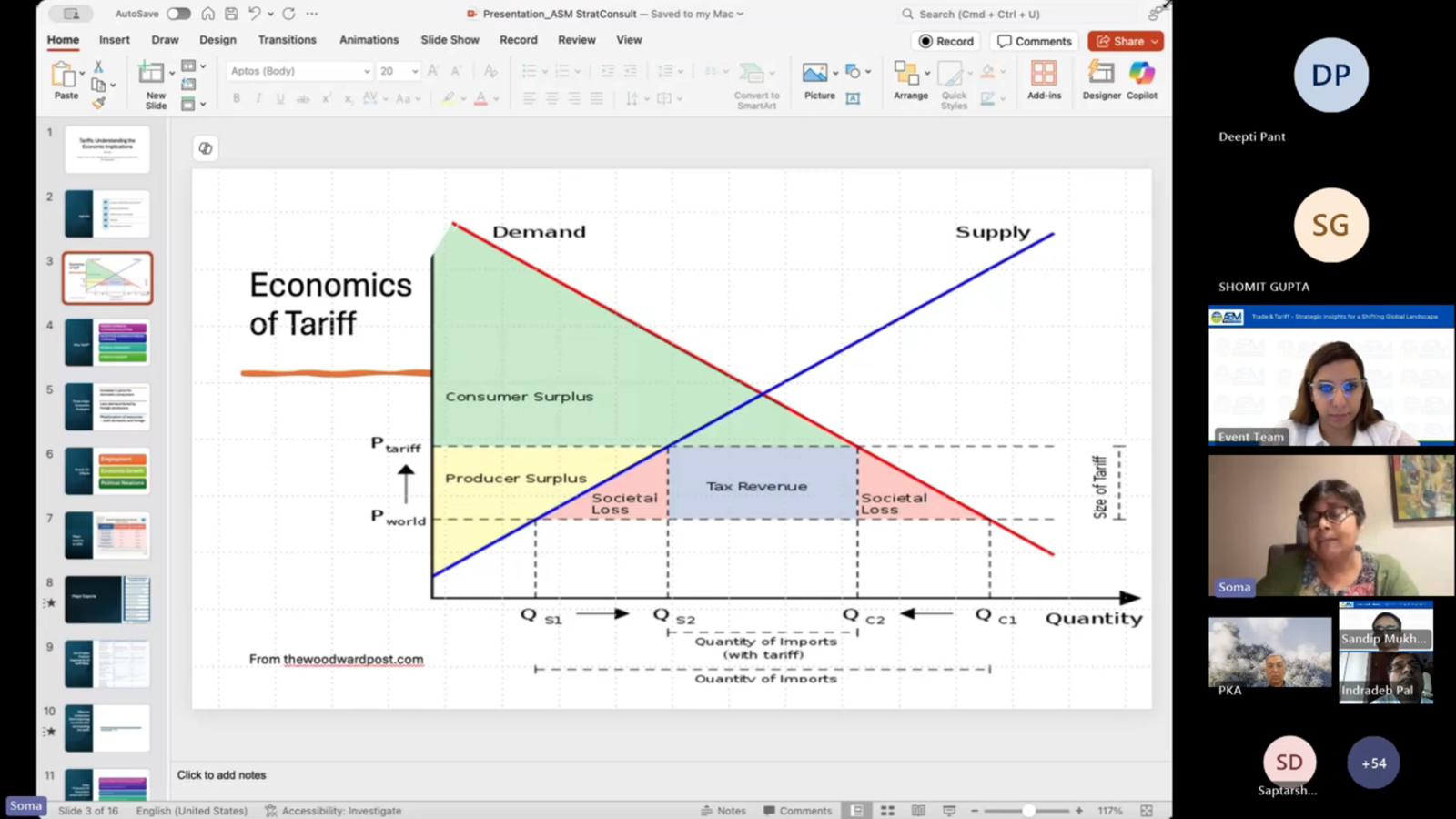Expand the font size 20 dropdown
This screenshot has height=819, width=1456.
click(x=415, y=71)
